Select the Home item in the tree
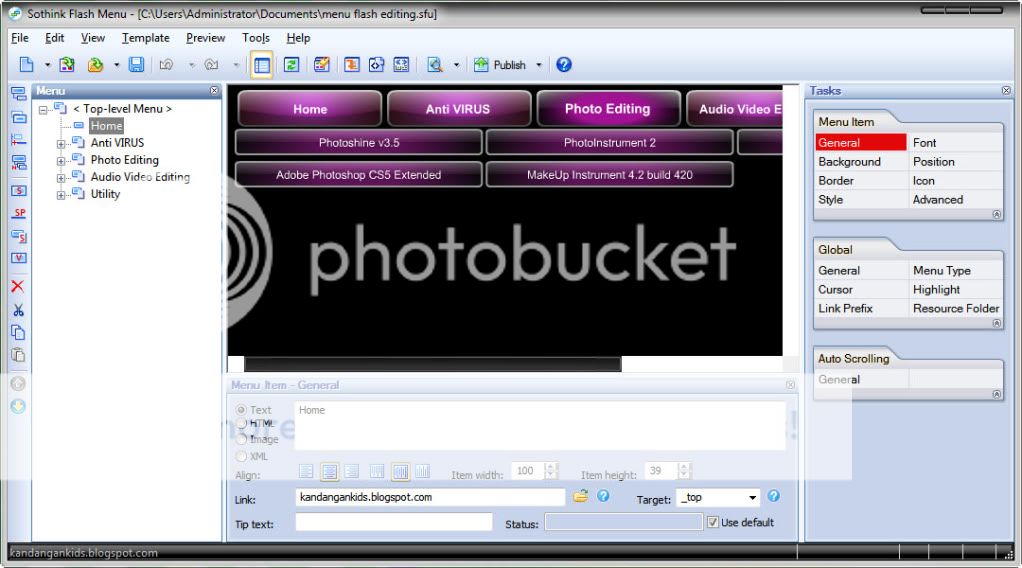The width and height of the screenshot is (1022, 568). tap(106, 126)
